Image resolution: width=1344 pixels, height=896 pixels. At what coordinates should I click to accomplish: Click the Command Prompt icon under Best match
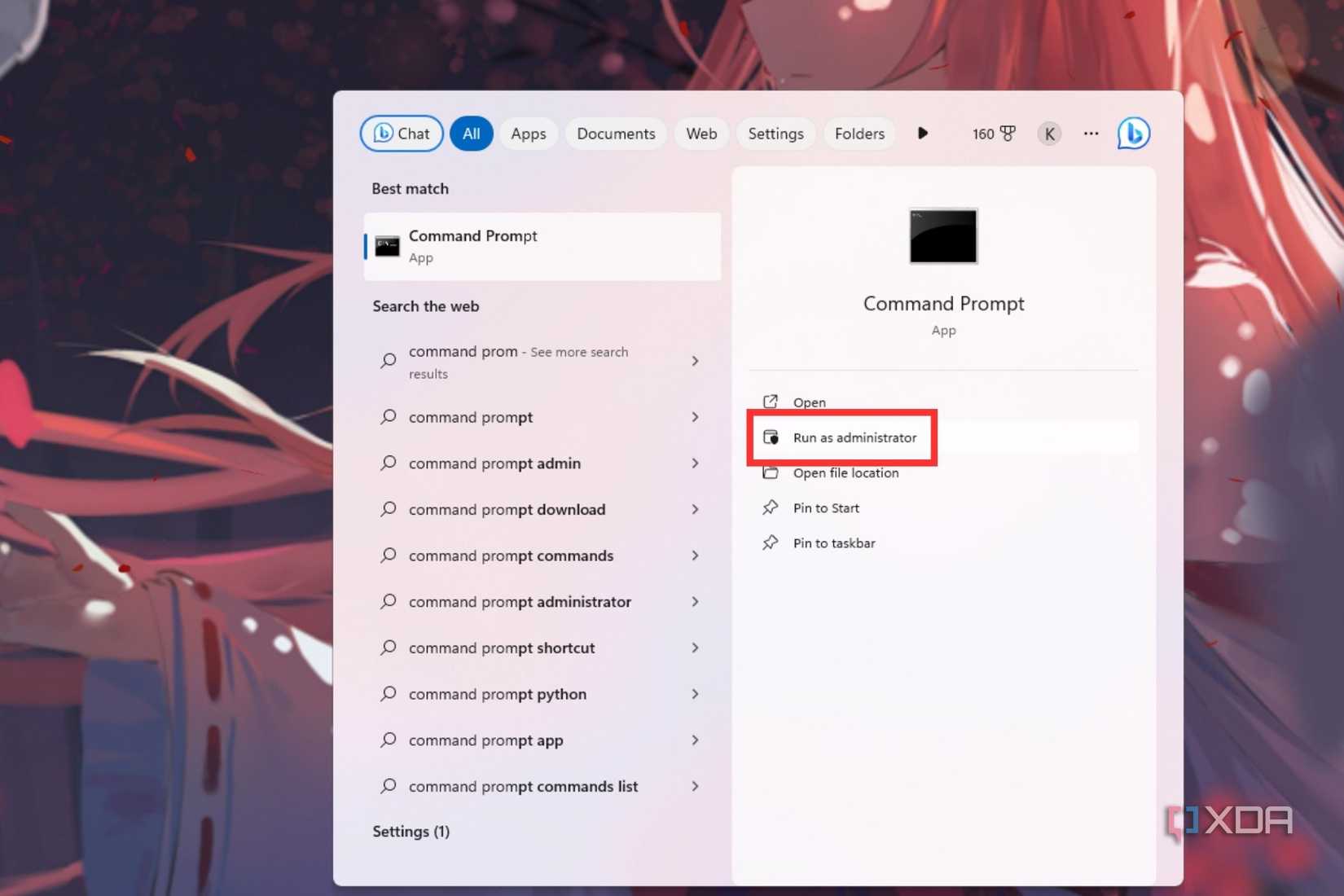coord(386,245)
